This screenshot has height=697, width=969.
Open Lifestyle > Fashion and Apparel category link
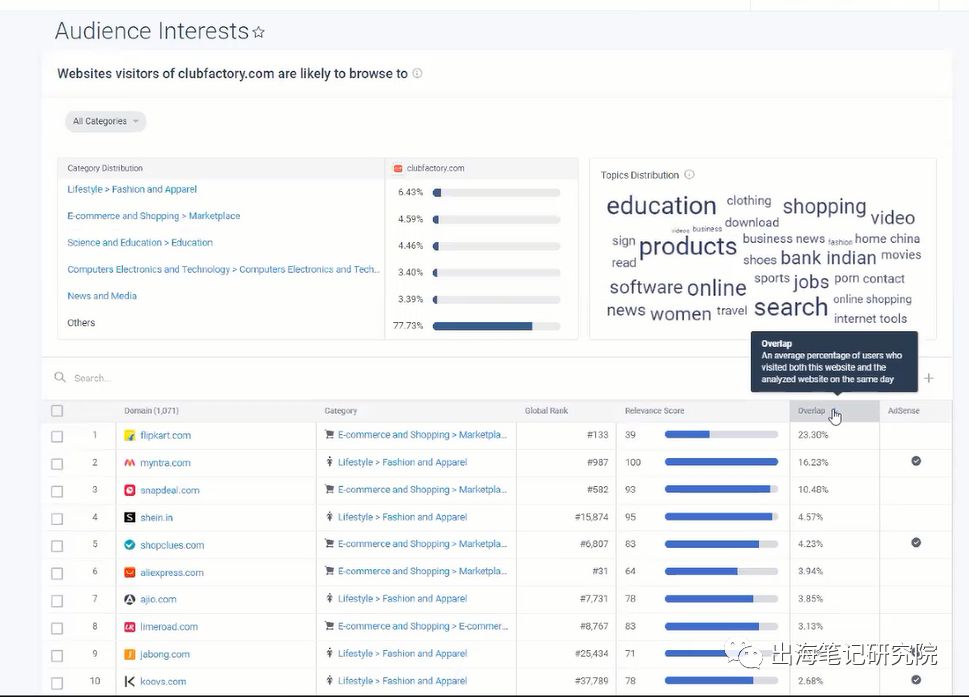coord(132,190)
